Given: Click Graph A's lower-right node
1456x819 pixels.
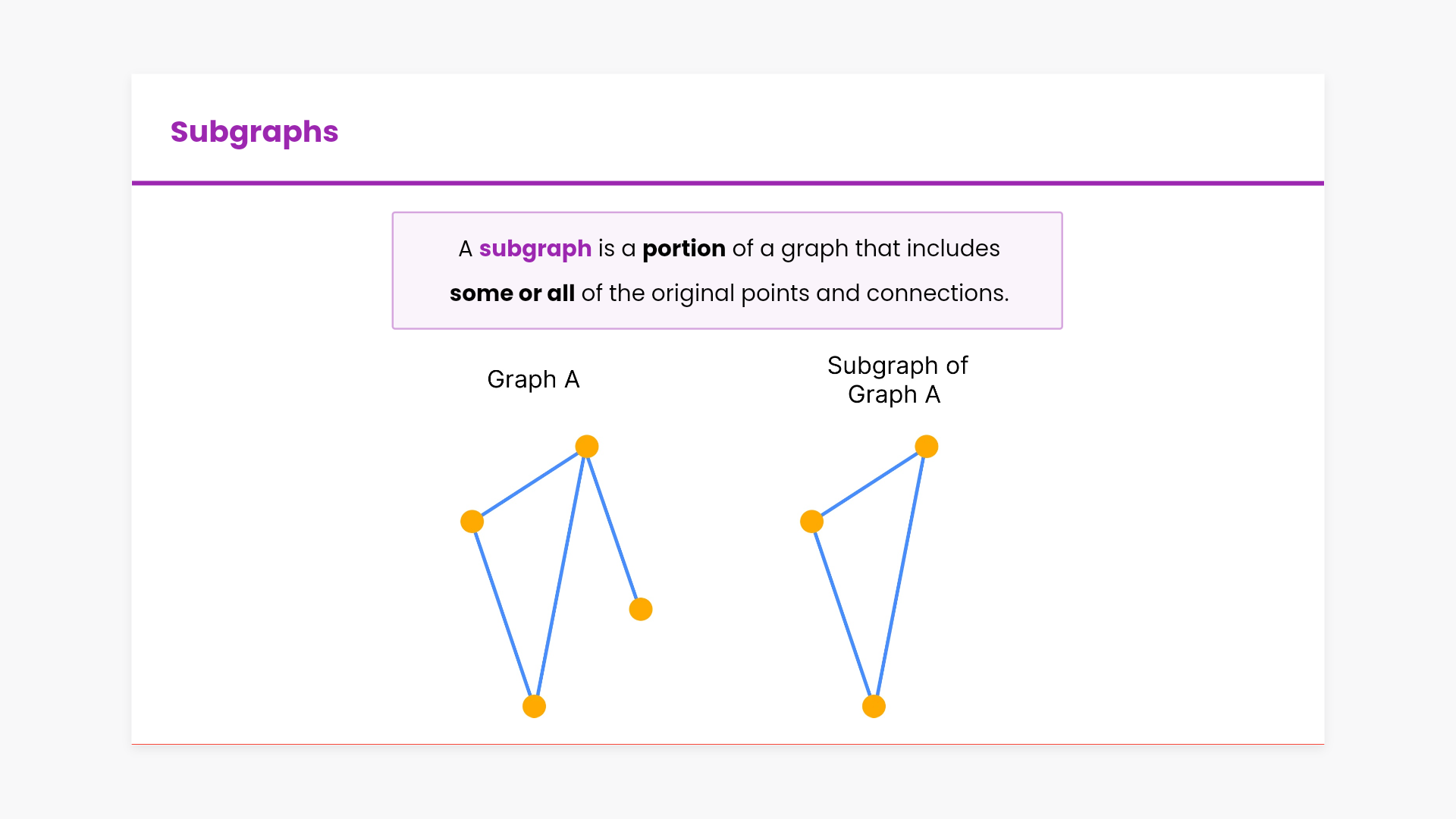Looking at the screenshot, I should tap(641, 609).
